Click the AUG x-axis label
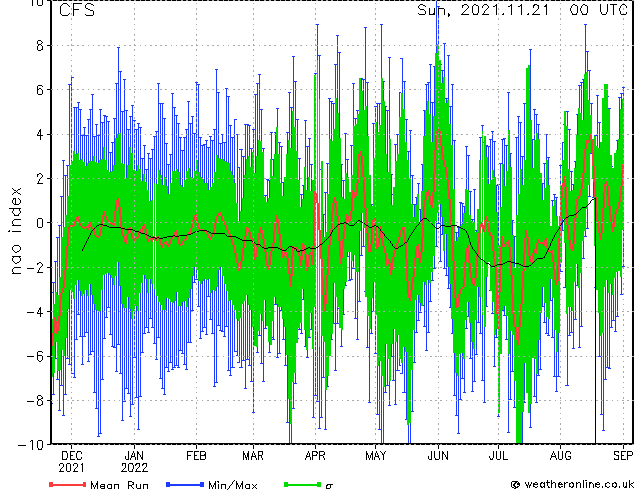Screen dimensions: 634x490 (561, 456)
